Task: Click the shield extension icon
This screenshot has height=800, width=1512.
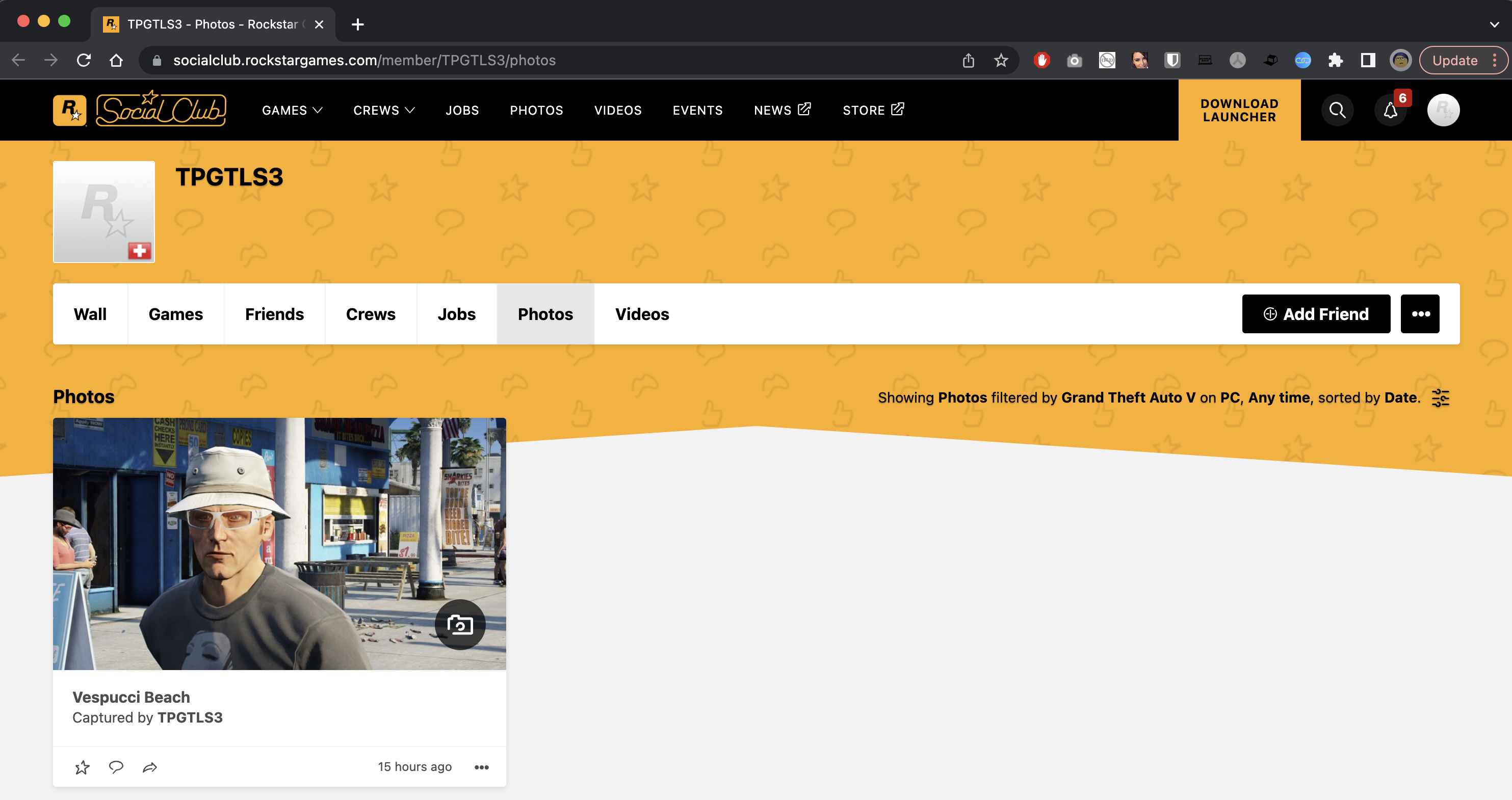Action: (x=1172, y=60)
